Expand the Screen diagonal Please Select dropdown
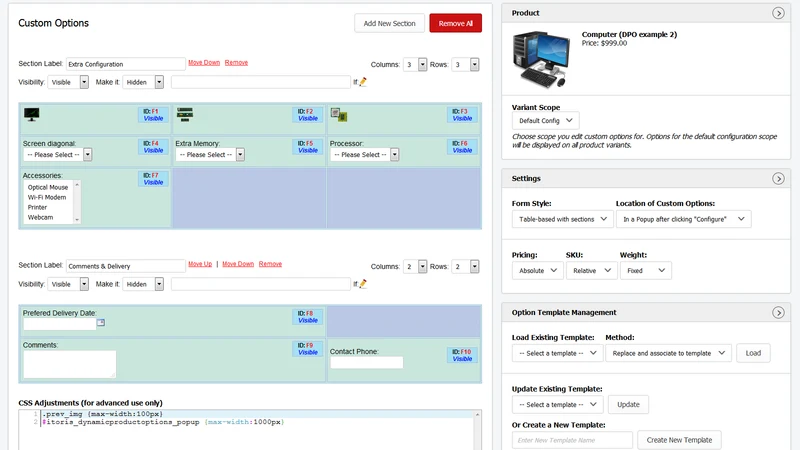 point(58,155)
